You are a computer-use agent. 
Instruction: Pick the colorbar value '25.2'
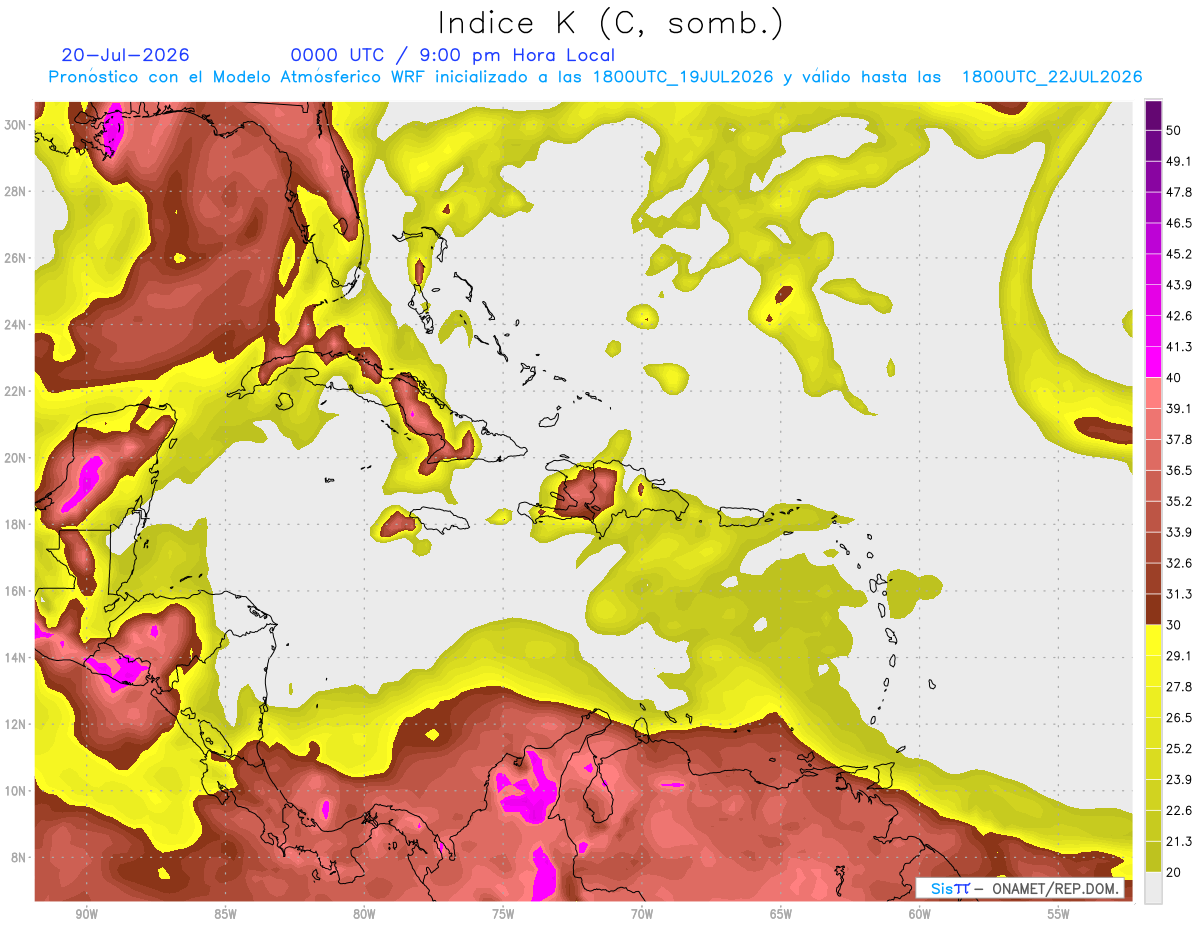click(1178, 748)
